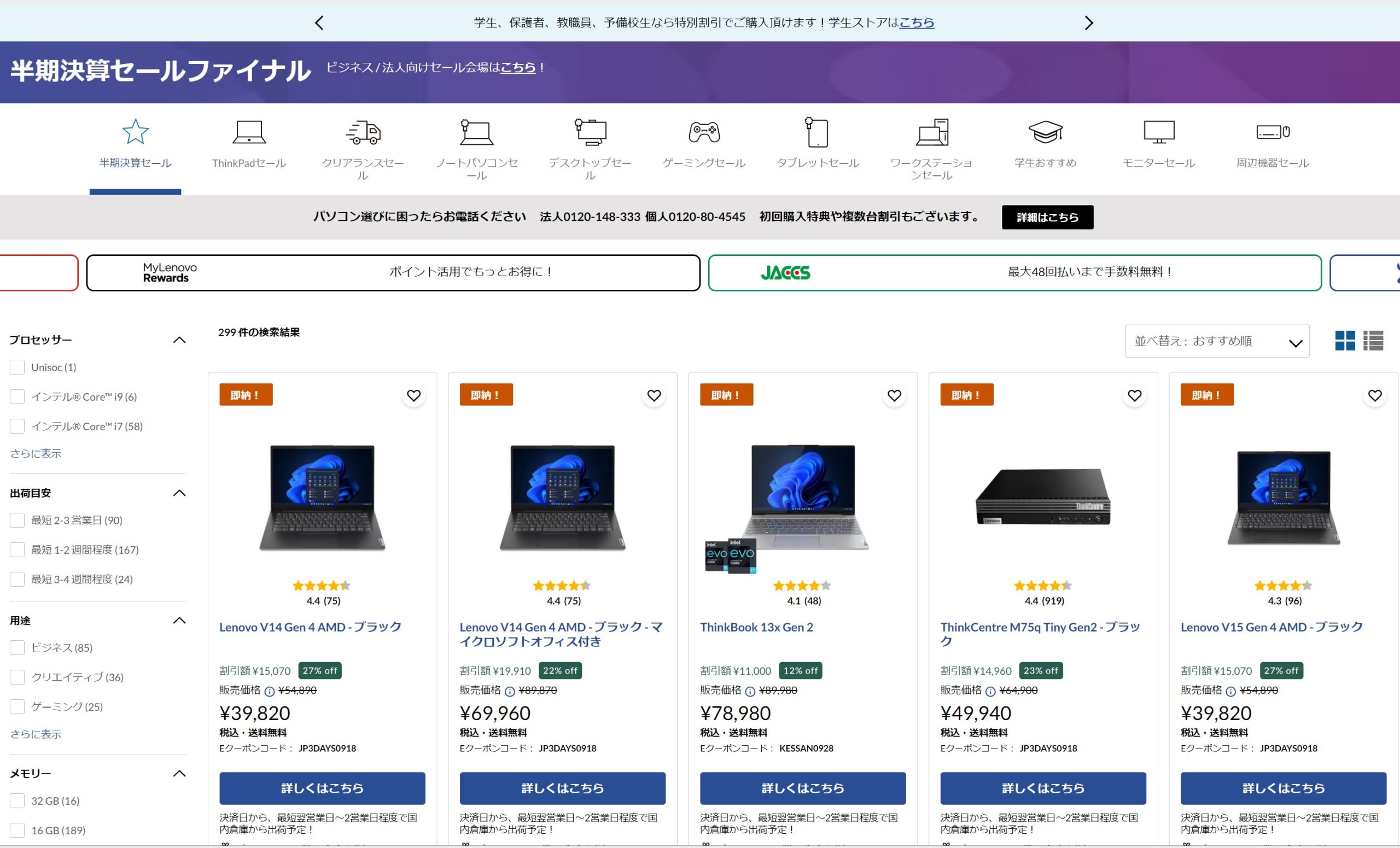Open student store こちら link in top banner

917,23
